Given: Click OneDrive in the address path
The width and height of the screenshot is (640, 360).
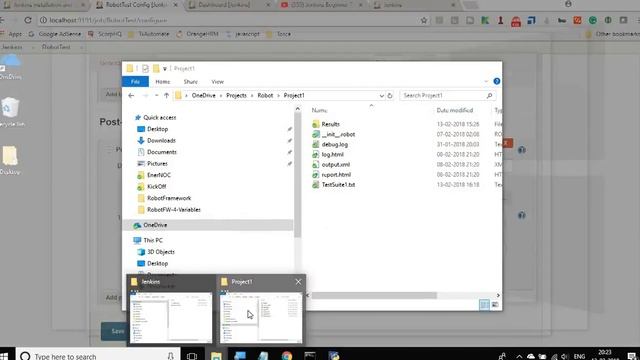Looking at the screenshot, I should tap(204, 96).
